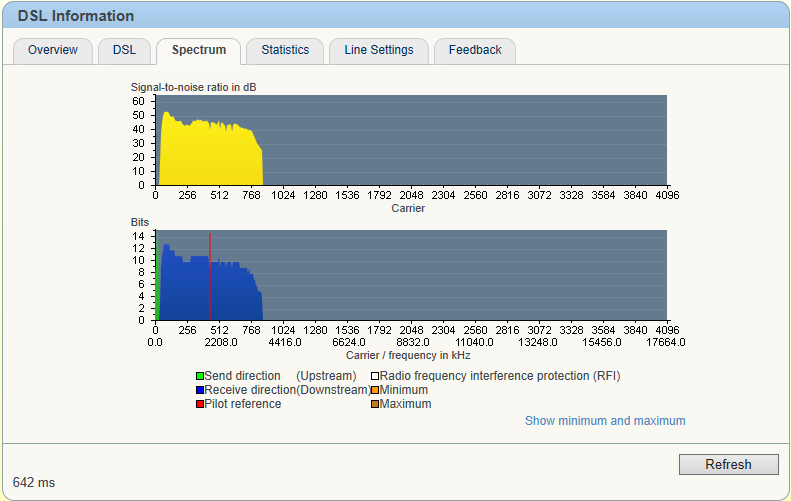Click the red pilot reference line in Bits chart
Image resolution: width=791 pixels, height=501 pixels.
pos(210,276)
